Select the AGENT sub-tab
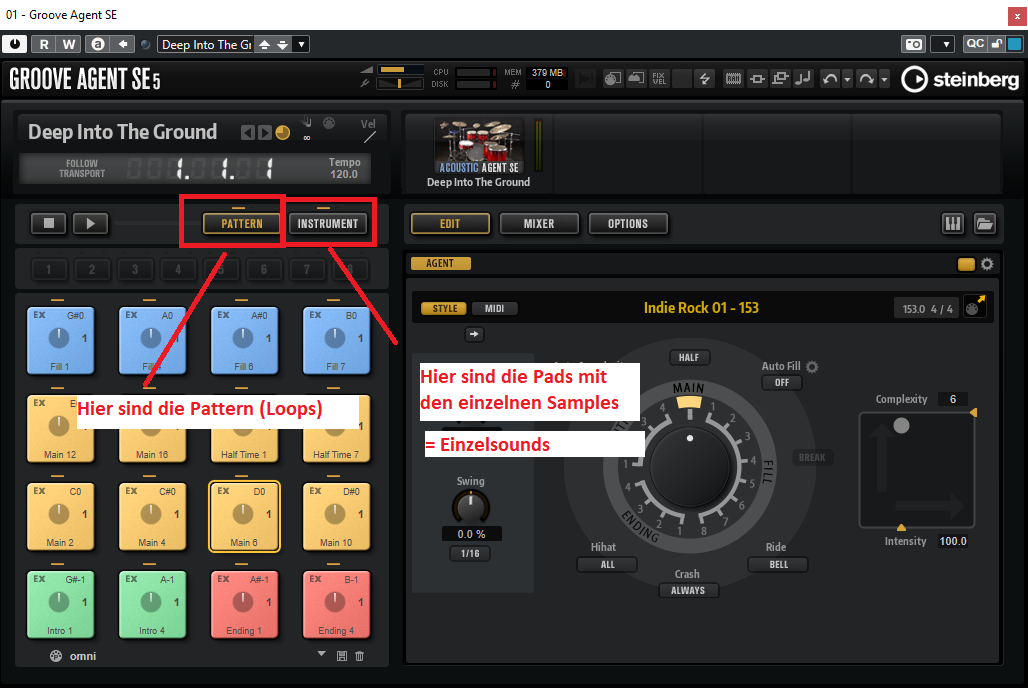Screen dimensions: 1028x688 point(440,263)
